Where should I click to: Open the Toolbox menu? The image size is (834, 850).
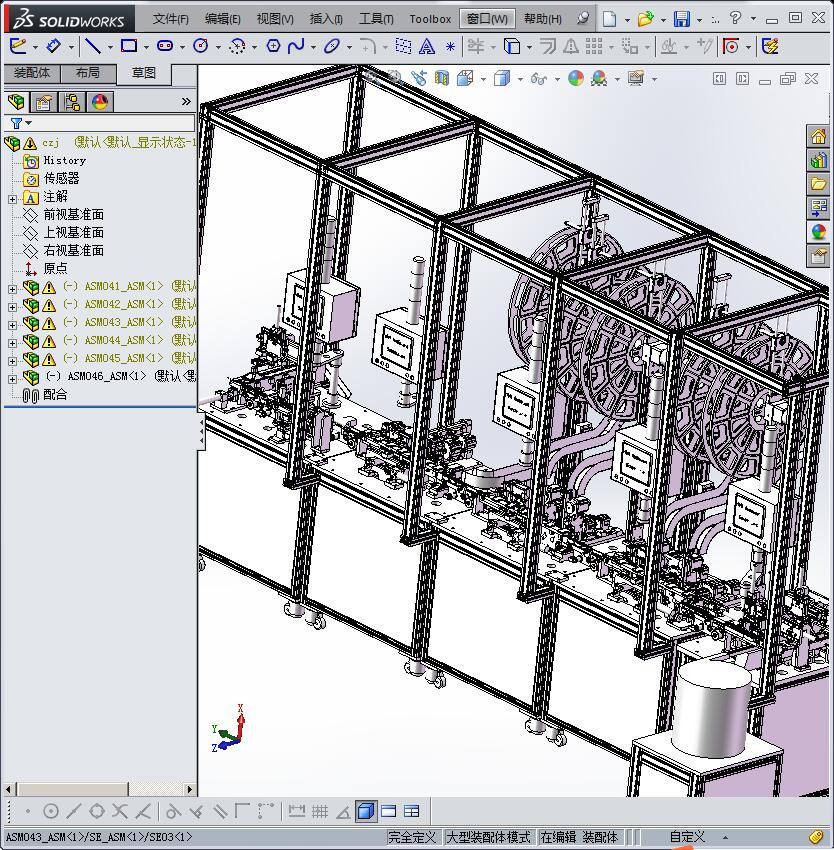(430, 19)
